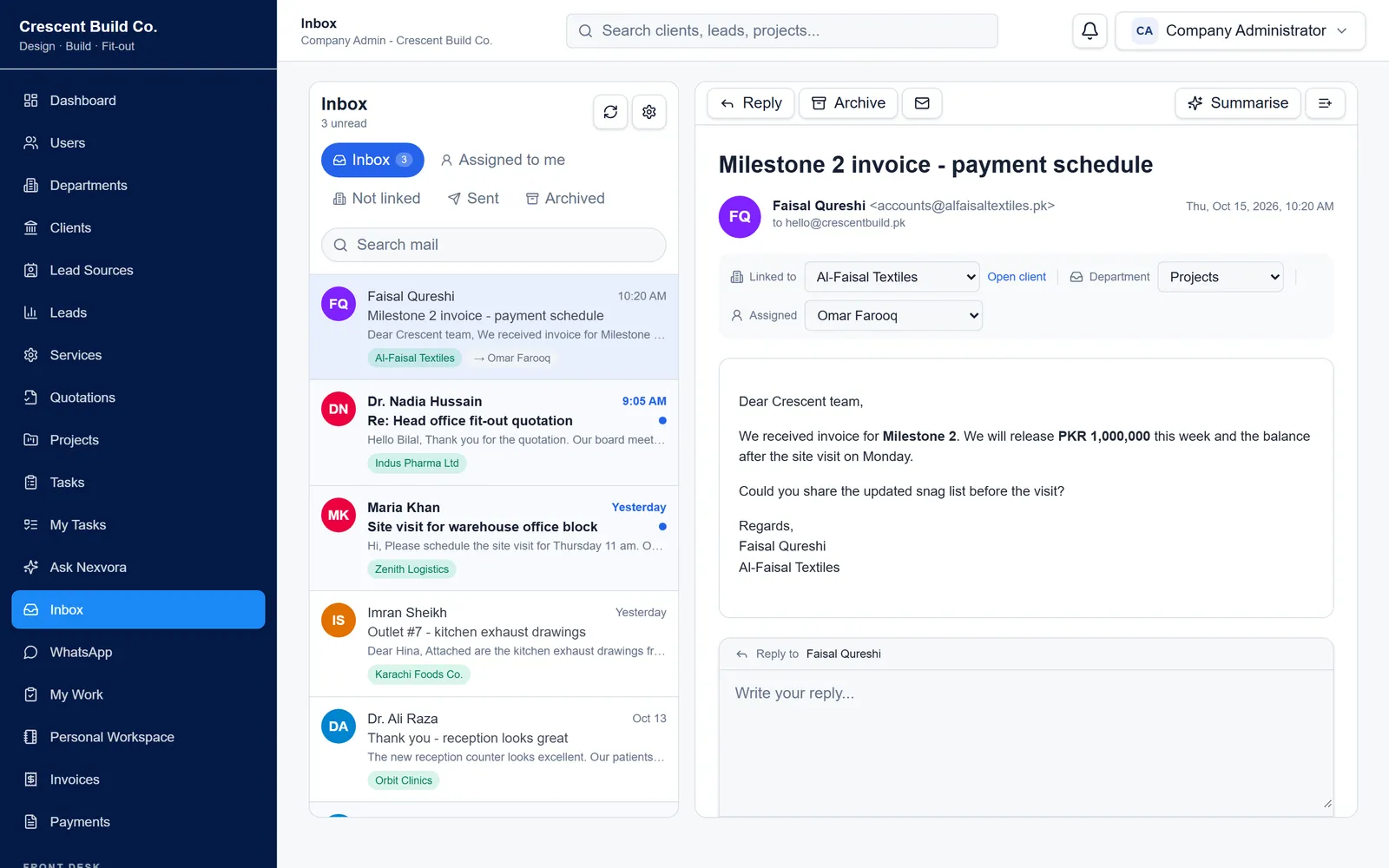Open inbox settings gear

click(648, 112)
